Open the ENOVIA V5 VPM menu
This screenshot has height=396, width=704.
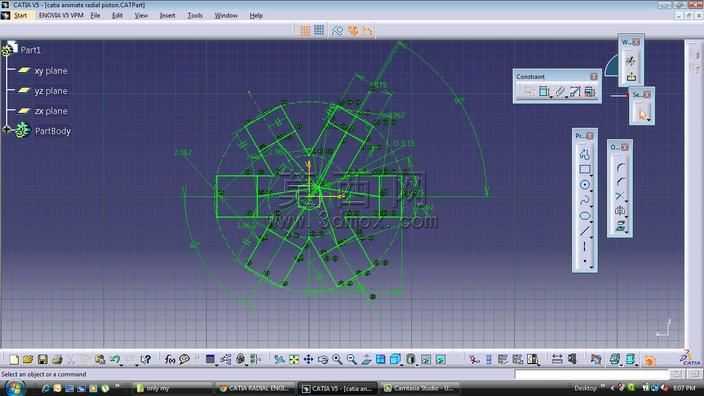pyautogui.click(x=61, y=15)
